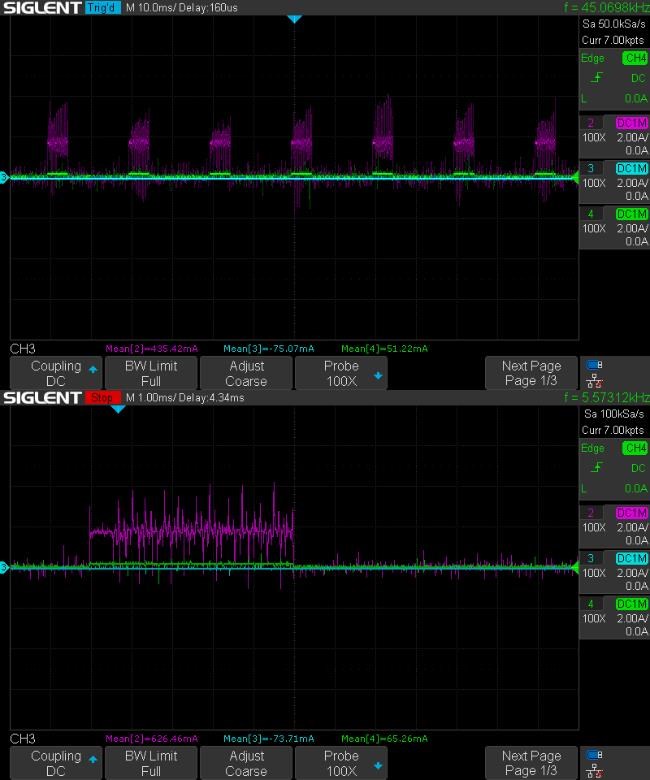Select the M 1.00ms/ Delay:4.34ms timebase readout
Image resolution: width=650 pixels, height=780 pixels.
coord(185,398)
